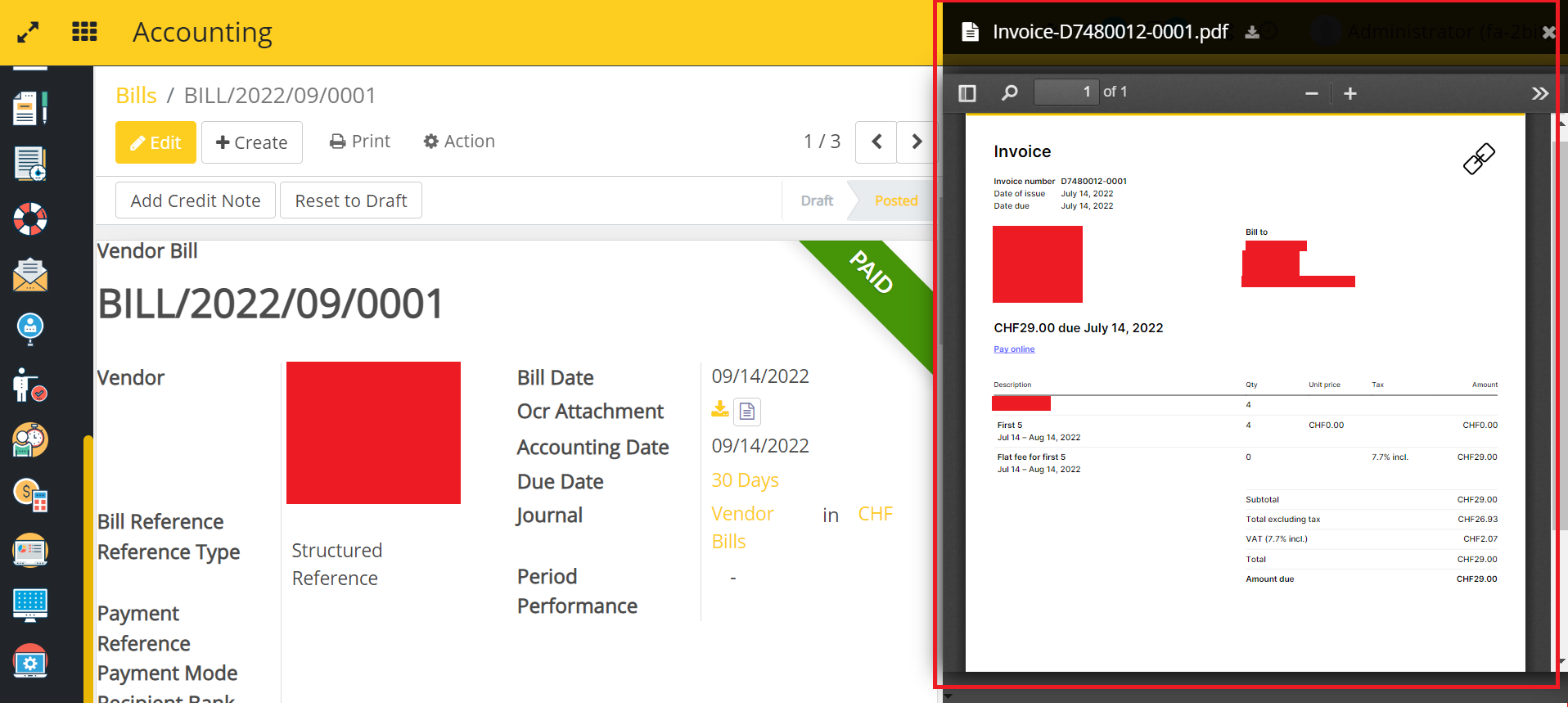Click Pay online link in invoice

tap(1014, 349)
